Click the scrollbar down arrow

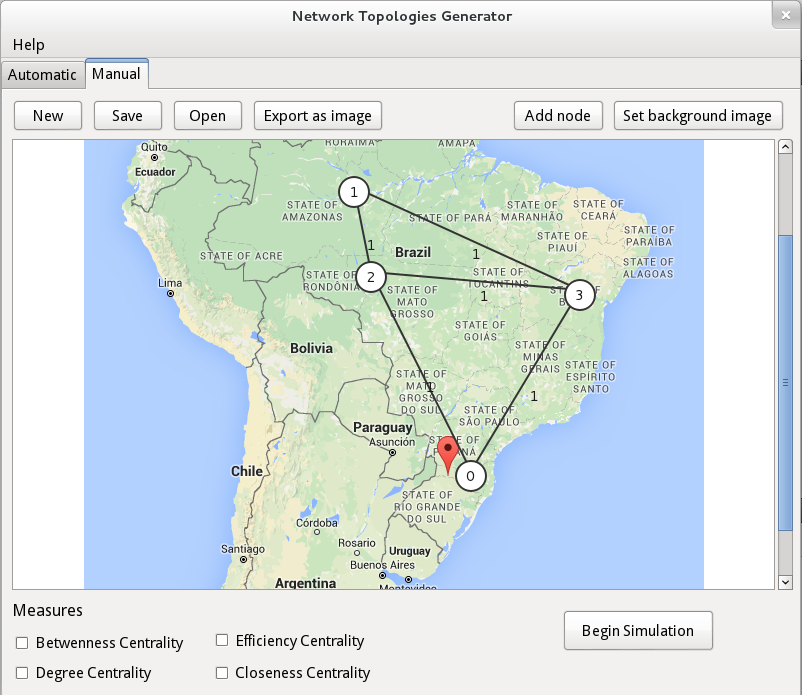[x=785, y=582]
